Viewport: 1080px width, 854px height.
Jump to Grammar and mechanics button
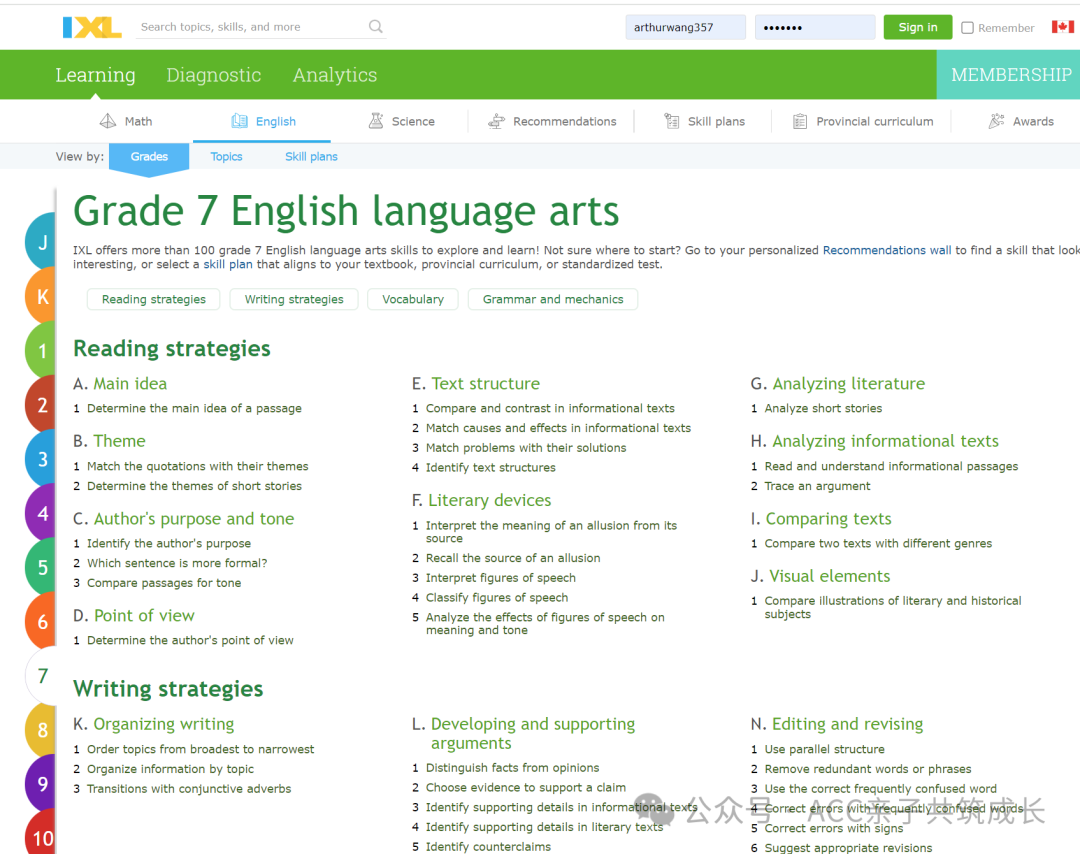click(553, 299)
